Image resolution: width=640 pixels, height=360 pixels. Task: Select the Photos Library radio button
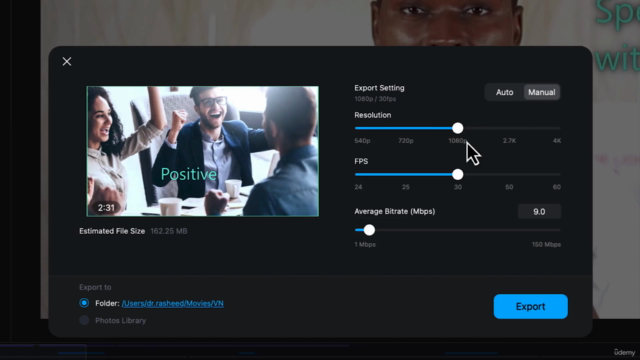[x=84, y=320]
